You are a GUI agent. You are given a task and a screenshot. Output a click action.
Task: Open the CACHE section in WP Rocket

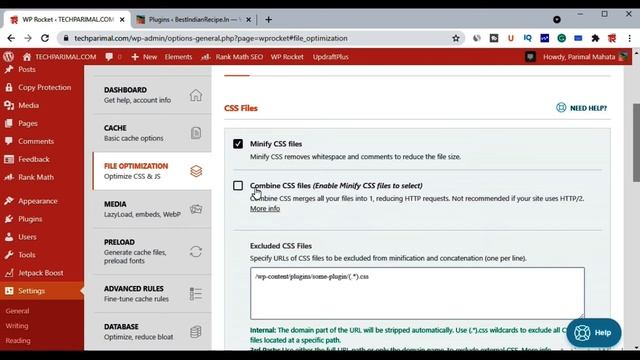point(152,133)
